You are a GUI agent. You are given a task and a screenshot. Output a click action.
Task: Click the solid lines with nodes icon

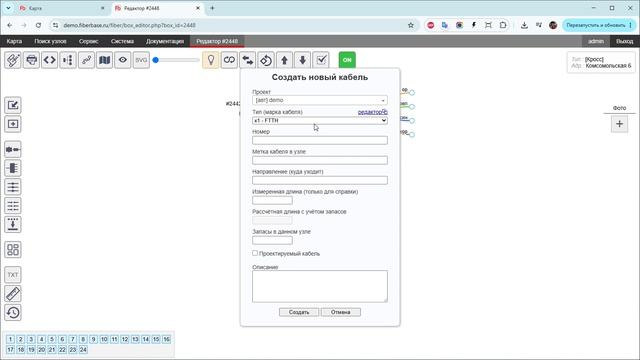click(x=13, y=187)
